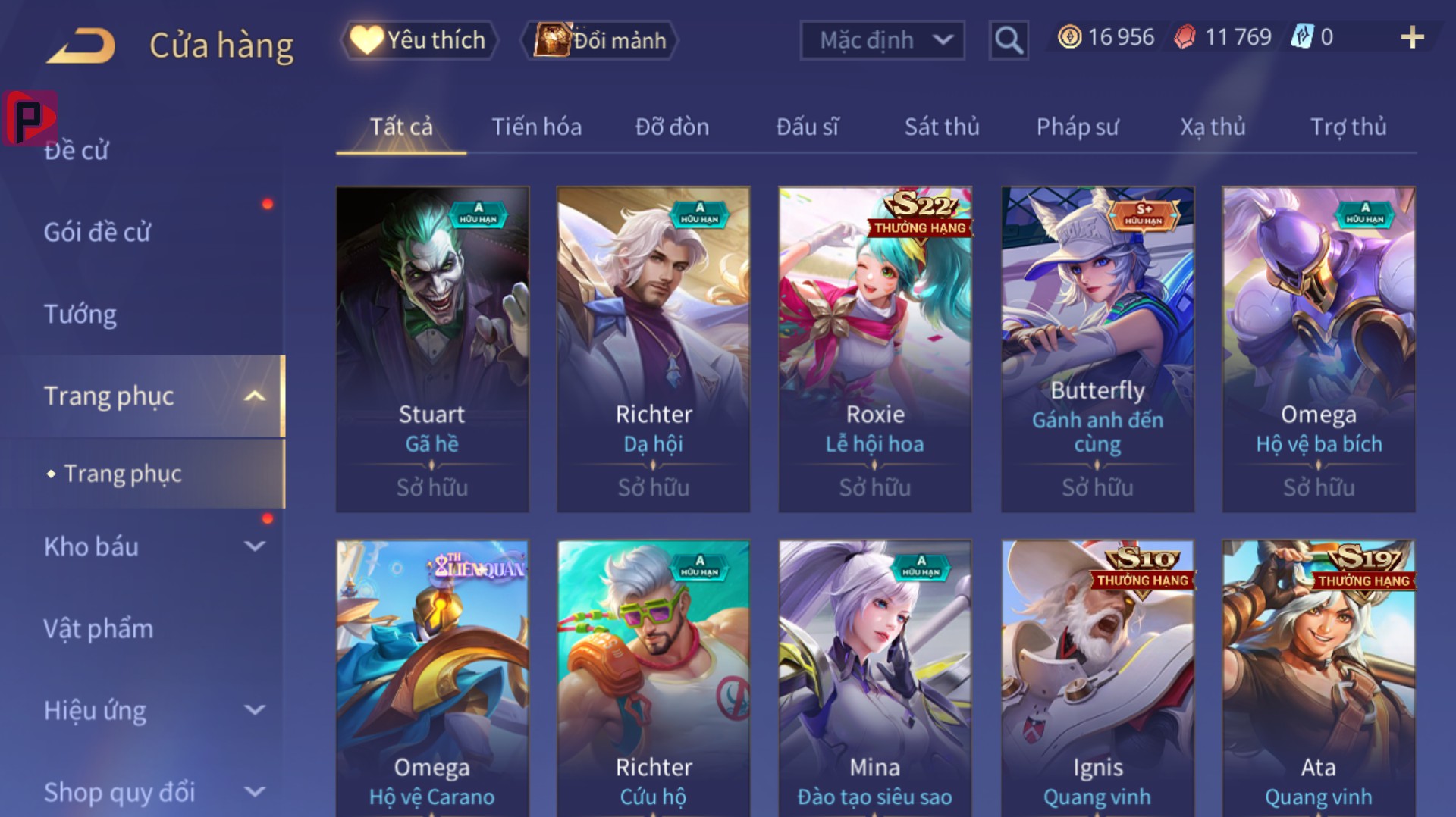Open the Đổi mảnh chest exchange
1456x817 pixels.
click(600, 39)
